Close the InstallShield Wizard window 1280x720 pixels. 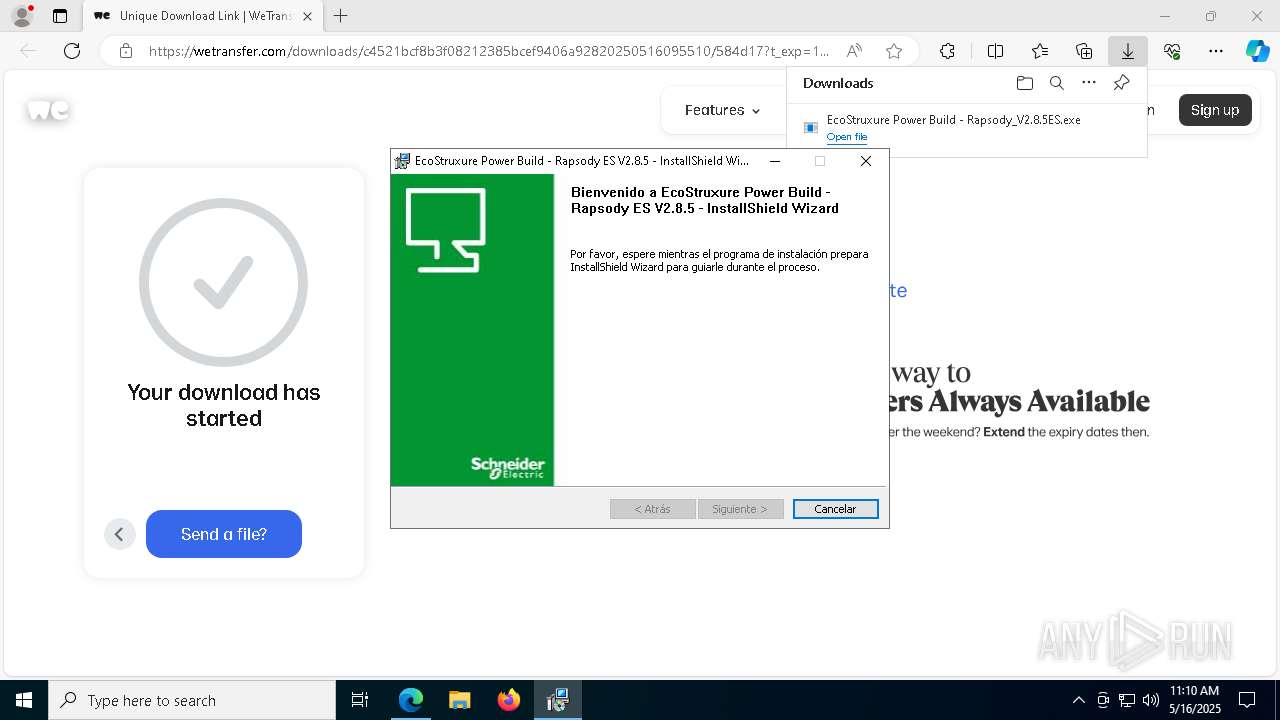point(866,161)
